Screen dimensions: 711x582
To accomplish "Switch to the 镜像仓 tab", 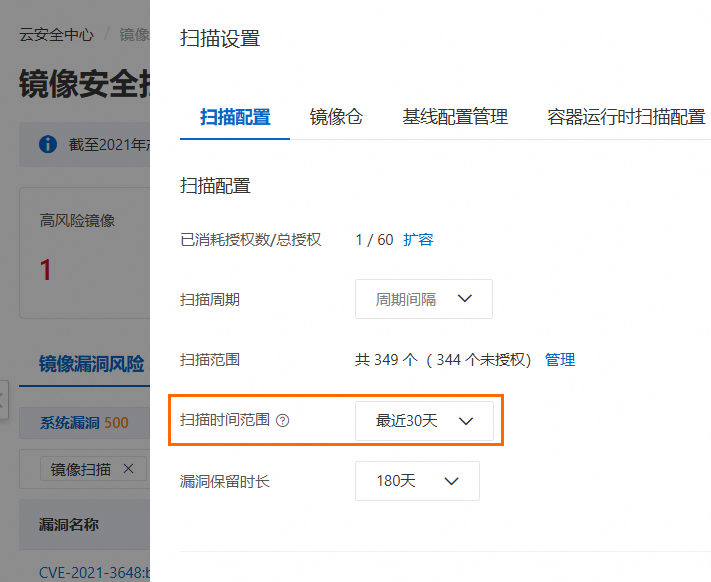I will 336,117.
